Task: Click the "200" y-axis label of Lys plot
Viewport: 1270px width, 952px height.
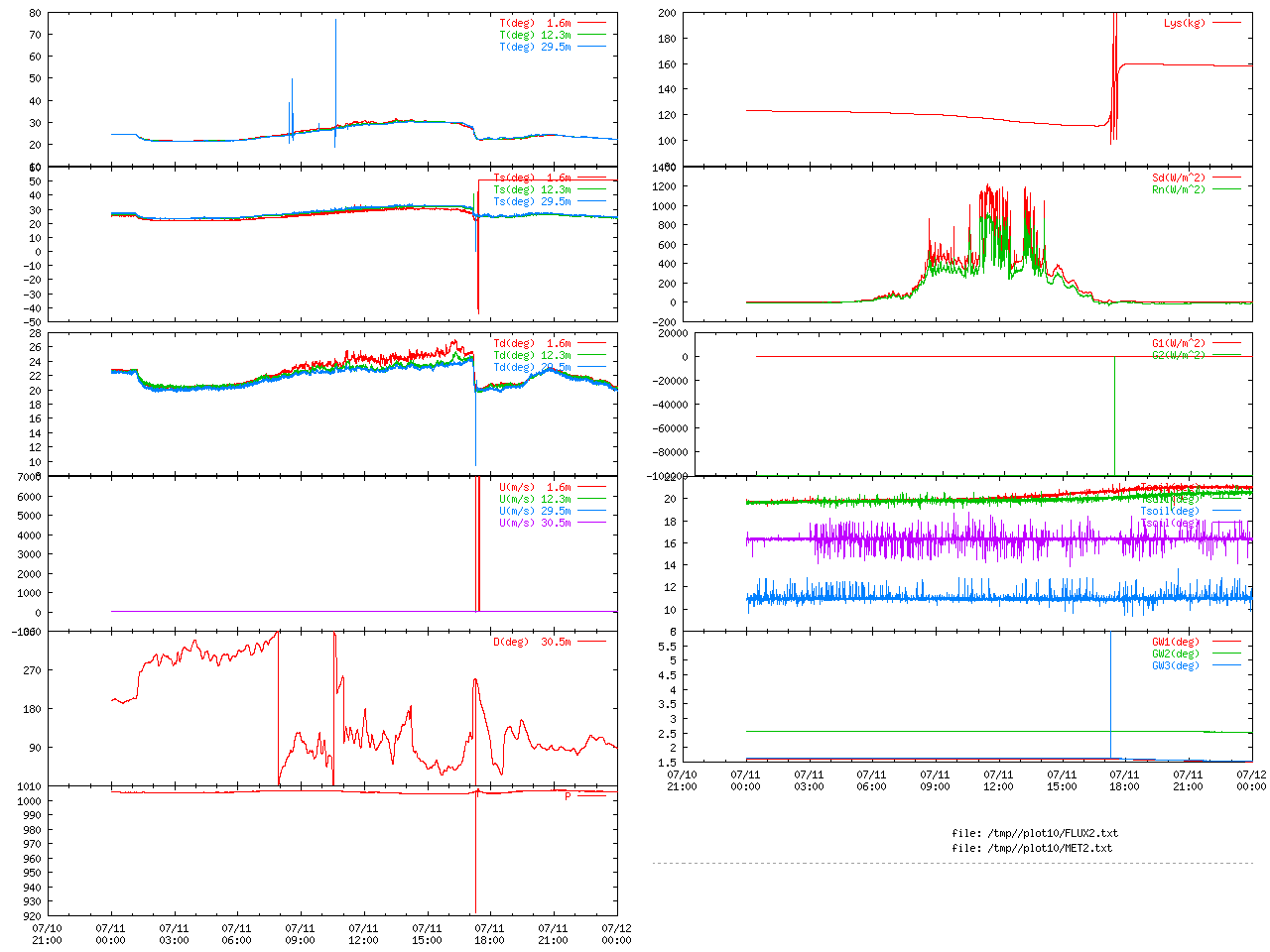Action: coord(666,14)
